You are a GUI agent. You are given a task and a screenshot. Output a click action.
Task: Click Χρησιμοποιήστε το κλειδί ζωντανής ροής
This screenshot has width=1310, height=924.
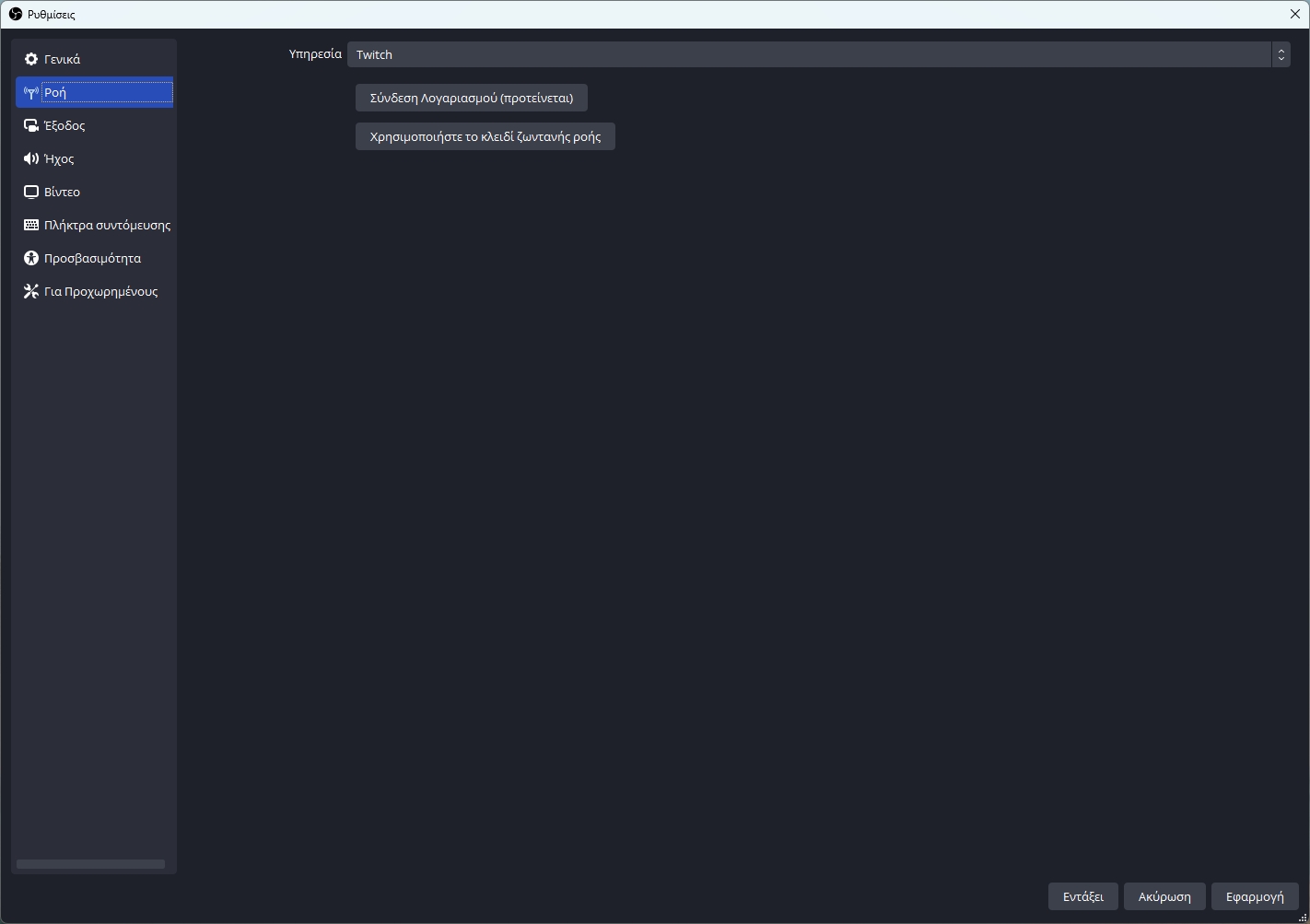coord(485,136)
